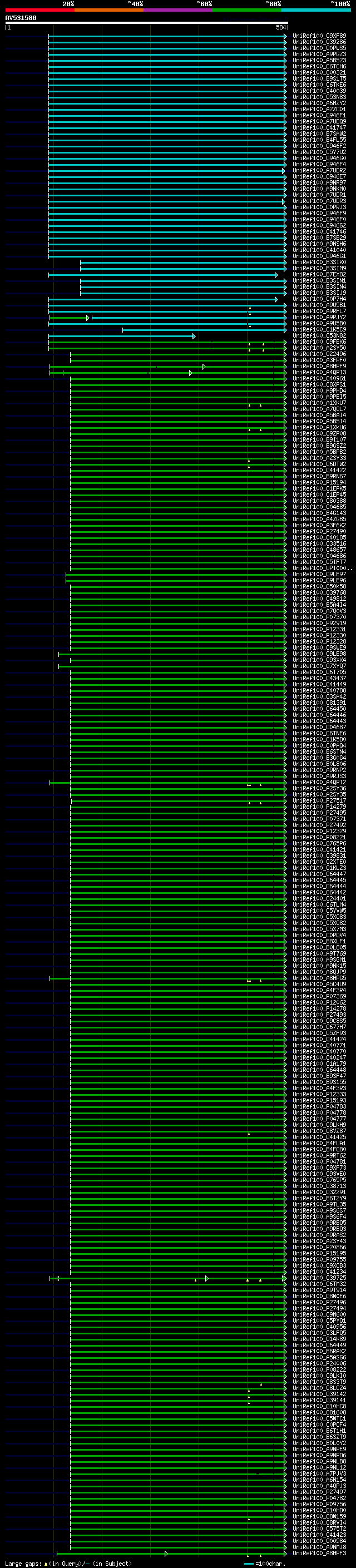Open the truncated UniRef100_UPI000.. label
This screenshot has height=1568, width=356.
(323, 568)
